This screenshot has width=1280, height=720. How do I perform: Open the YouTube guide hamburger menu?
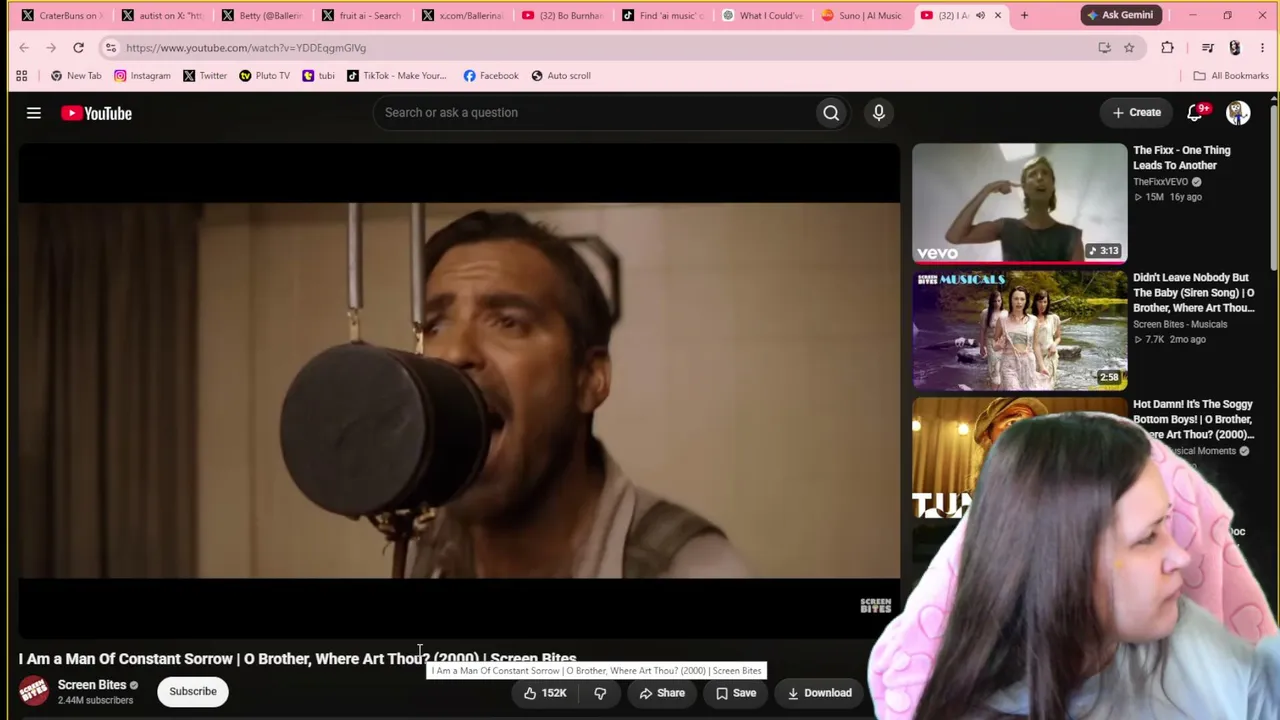tap(34, 113)
